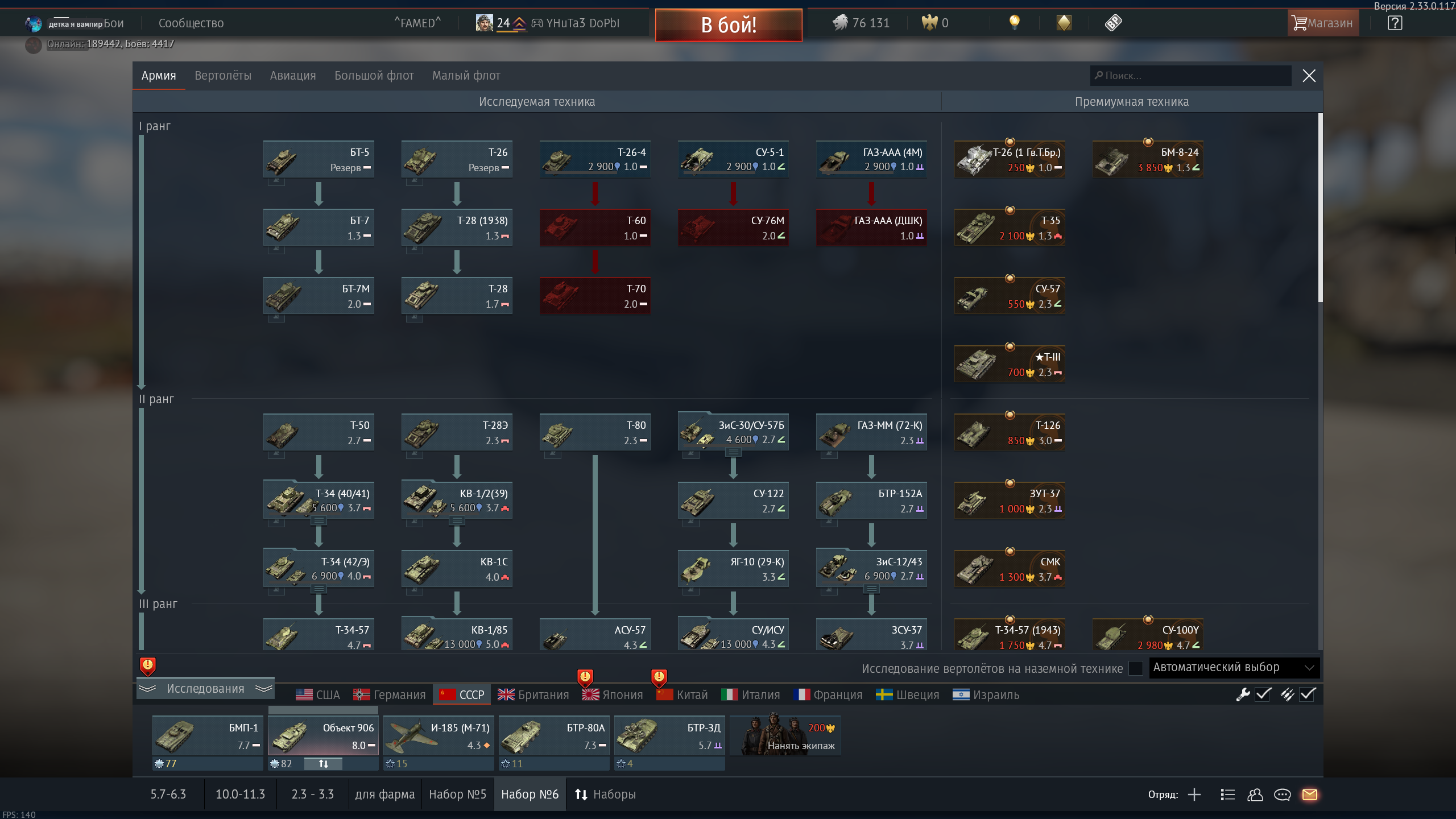Screen dimensions: 1456x819
Task: Select the ЯГ-10 (29-К) vehicle card
Action: (x=733, y=569)
